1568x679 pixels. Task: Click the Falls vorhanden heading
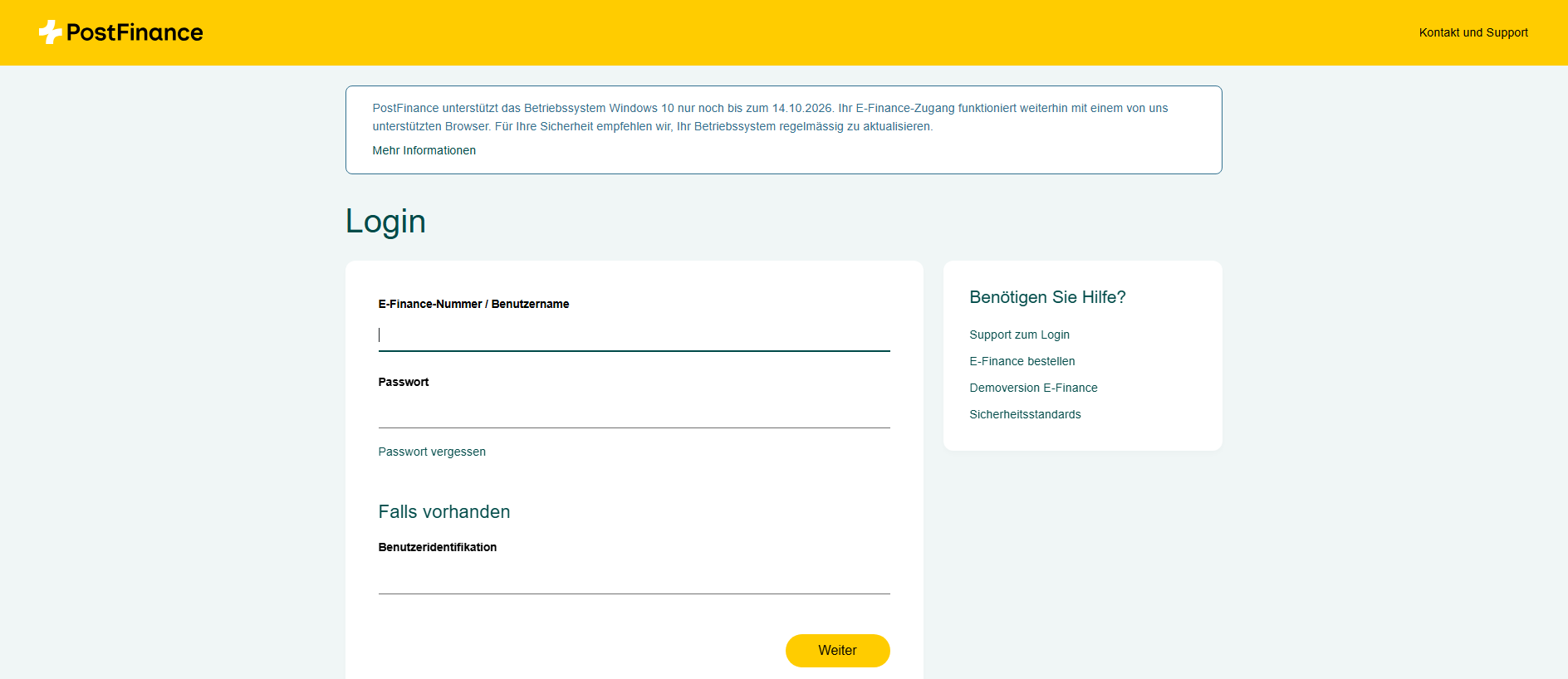444,511
